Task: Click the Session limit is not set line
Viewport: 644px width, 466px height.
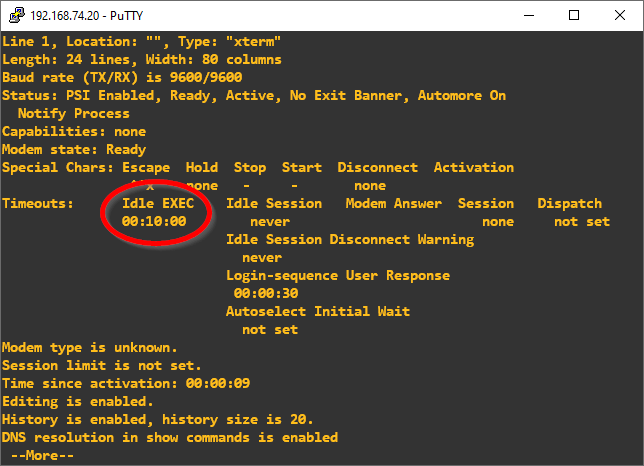Action: pyautogui.click(x=102, y=366)
